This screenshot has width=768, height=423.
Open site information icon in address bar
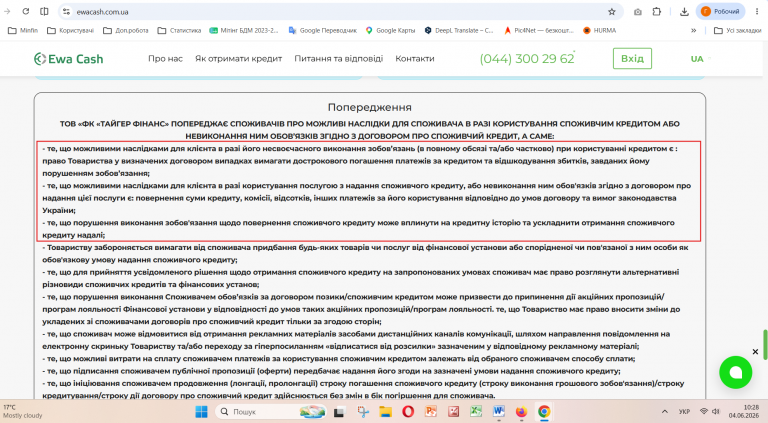coord(67,12)
